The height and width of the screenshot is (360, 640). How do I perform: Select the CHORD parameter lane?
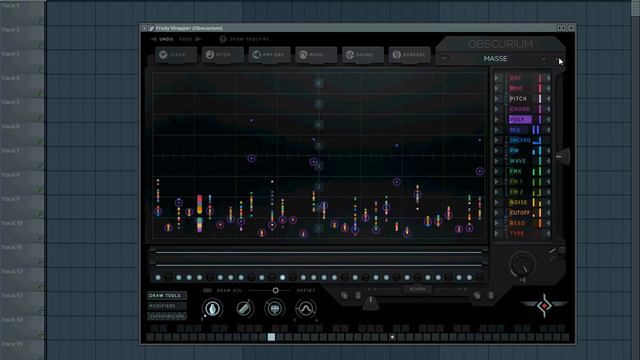click(521, 109)
